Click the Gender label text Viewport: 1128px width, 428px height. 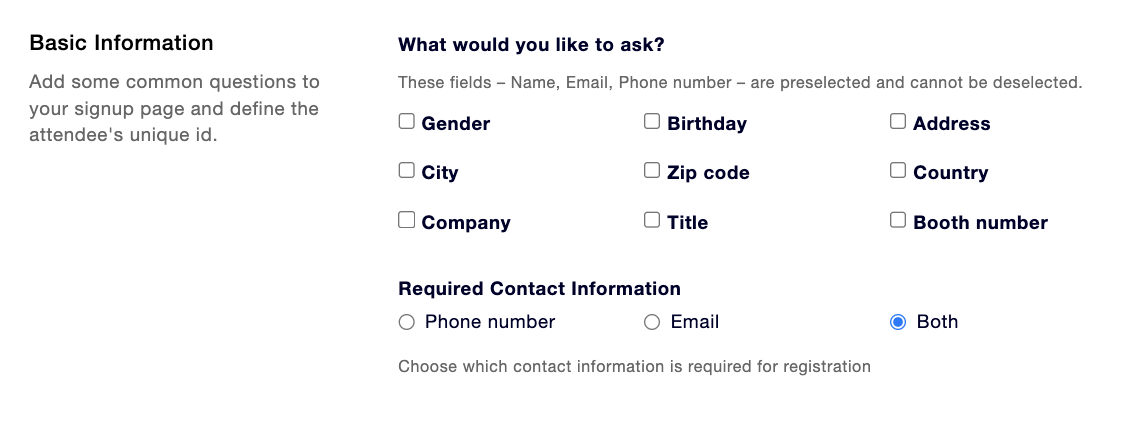pos(456,124)
